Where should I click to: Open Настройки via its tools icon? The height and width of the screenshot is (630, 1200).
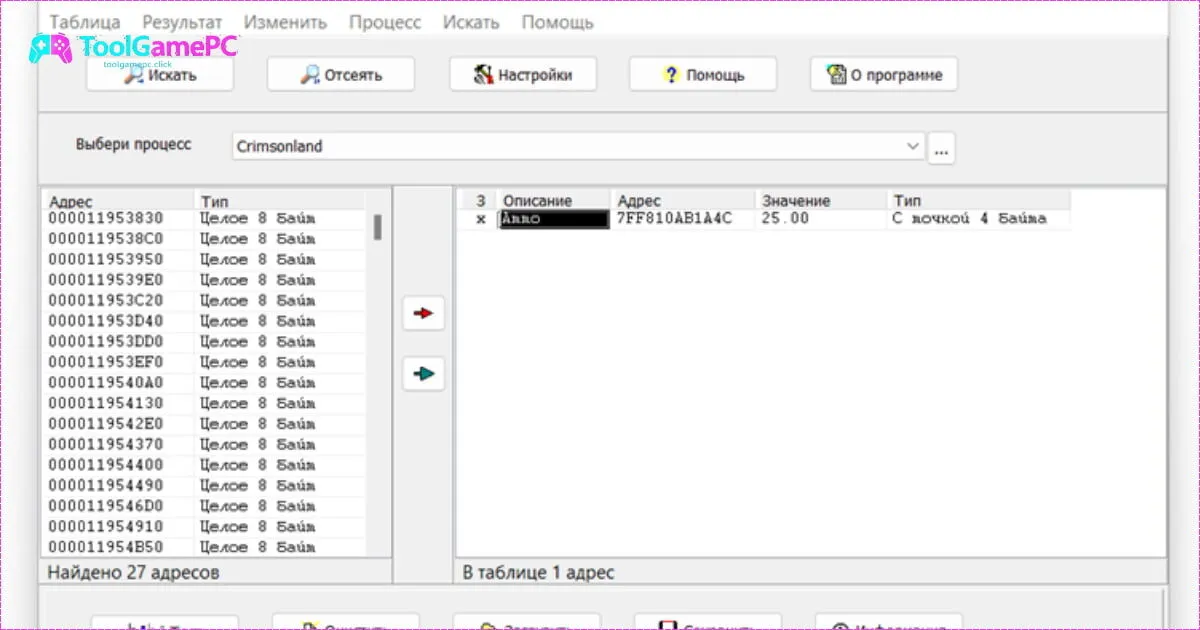point(484,75)
